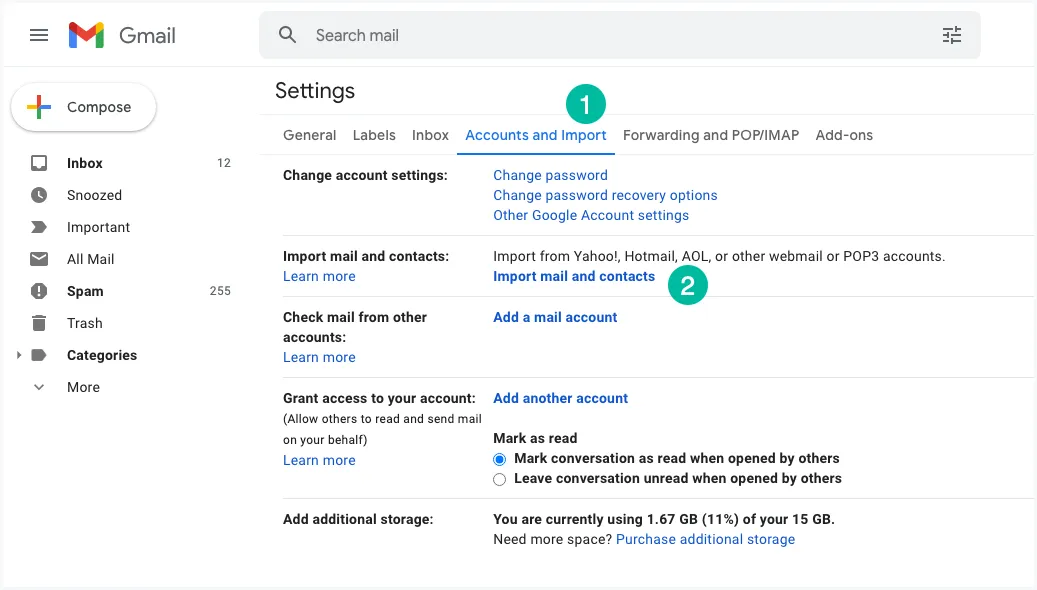The image size is (1037, 590).
Task: Select the Snoozed clock icon
Action: (37, 195)
